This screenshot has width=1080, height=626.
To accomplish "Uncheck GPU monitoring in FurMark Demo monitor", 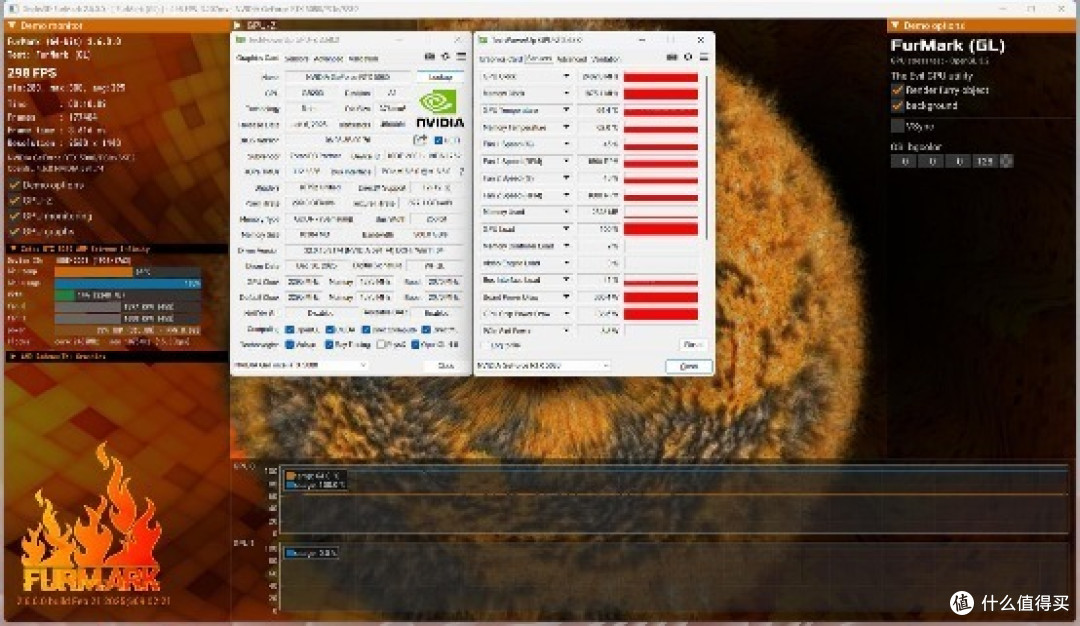I will click(14, 216).
